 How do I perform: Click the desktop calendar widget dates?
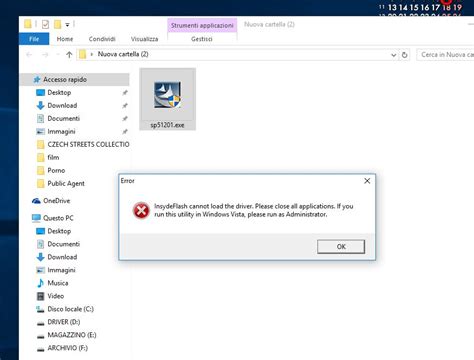[420, 8]
